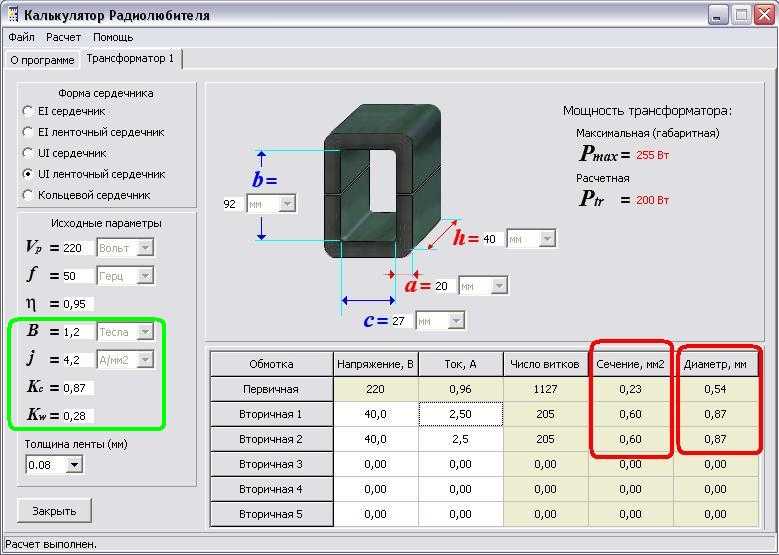The height and width of the screenshot is (555, 779).
Task: Open the Файл menu
Action: [21, 37]
